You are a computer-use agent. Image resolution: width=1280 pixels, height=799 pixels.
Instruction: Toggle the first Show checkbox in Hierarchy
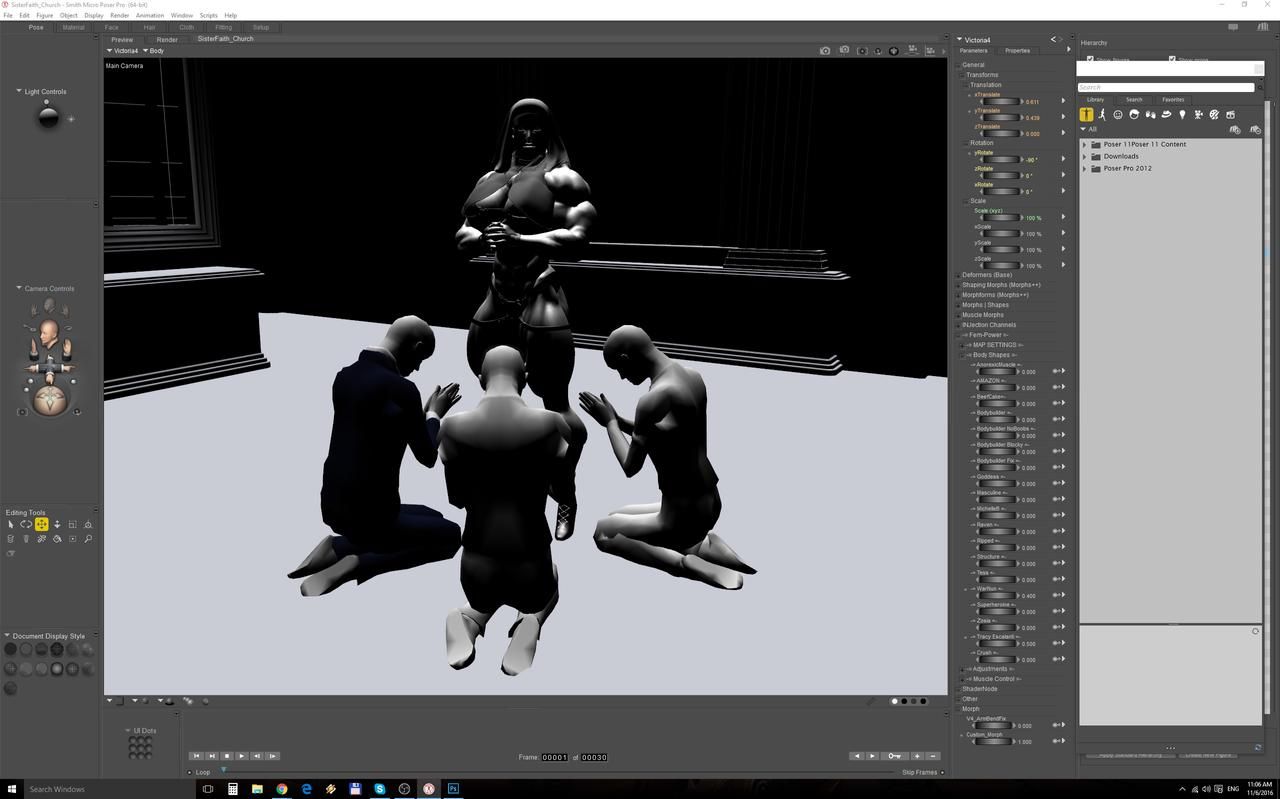(x=1090, y=59)
